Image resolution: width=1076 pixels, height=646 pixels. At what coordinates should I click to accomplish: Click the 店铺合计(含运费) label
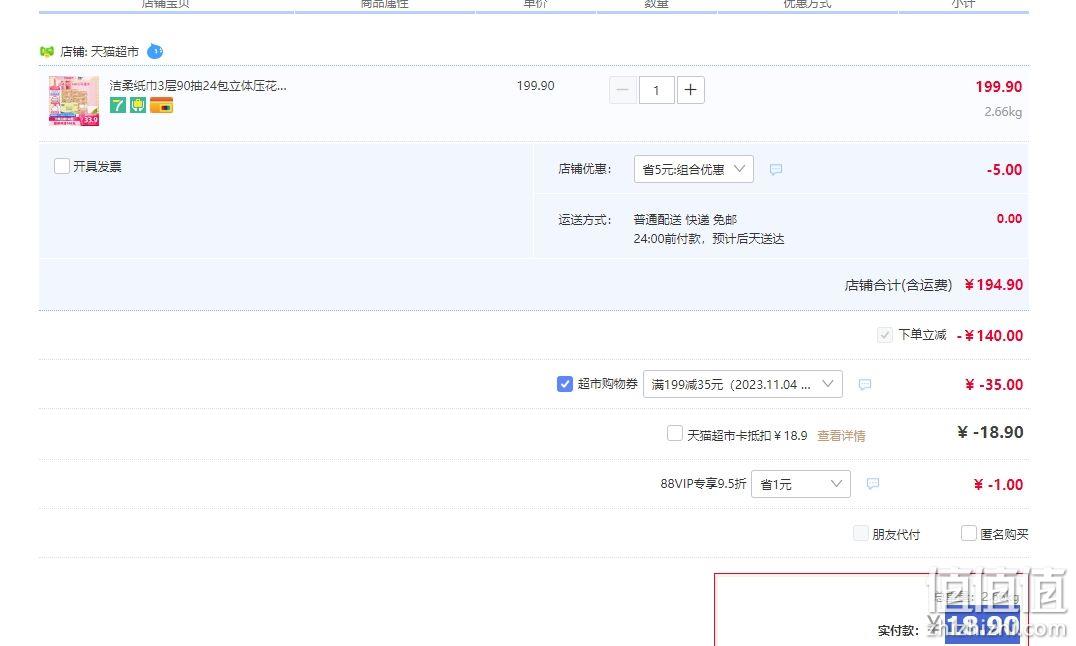[x=898, y=285]
